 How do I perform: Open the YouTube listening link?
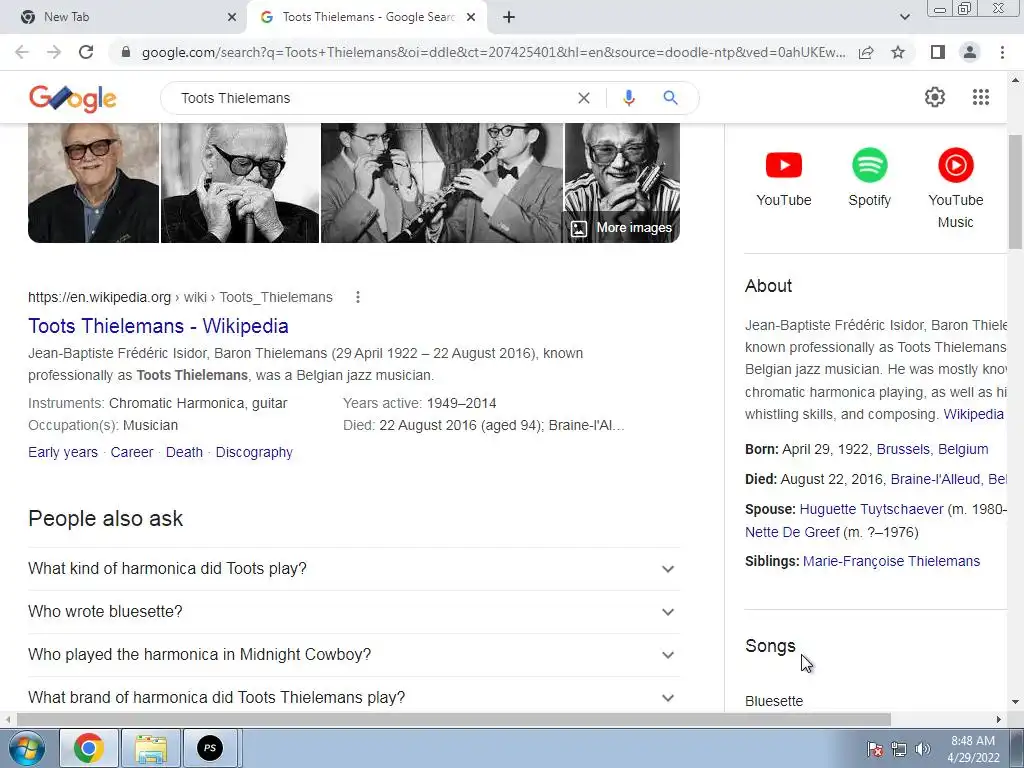pyautogui.click(x=784, y=178)
